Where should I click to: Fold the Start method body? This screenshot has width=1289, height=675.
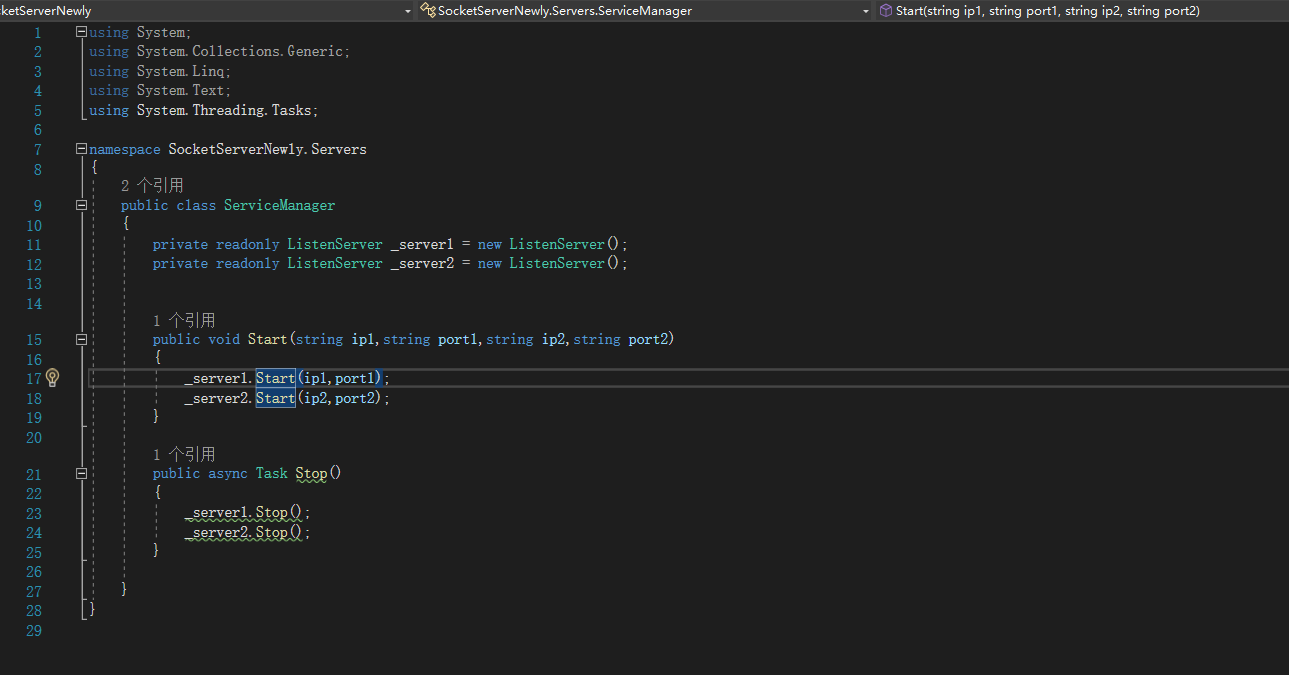pos(81,339)
